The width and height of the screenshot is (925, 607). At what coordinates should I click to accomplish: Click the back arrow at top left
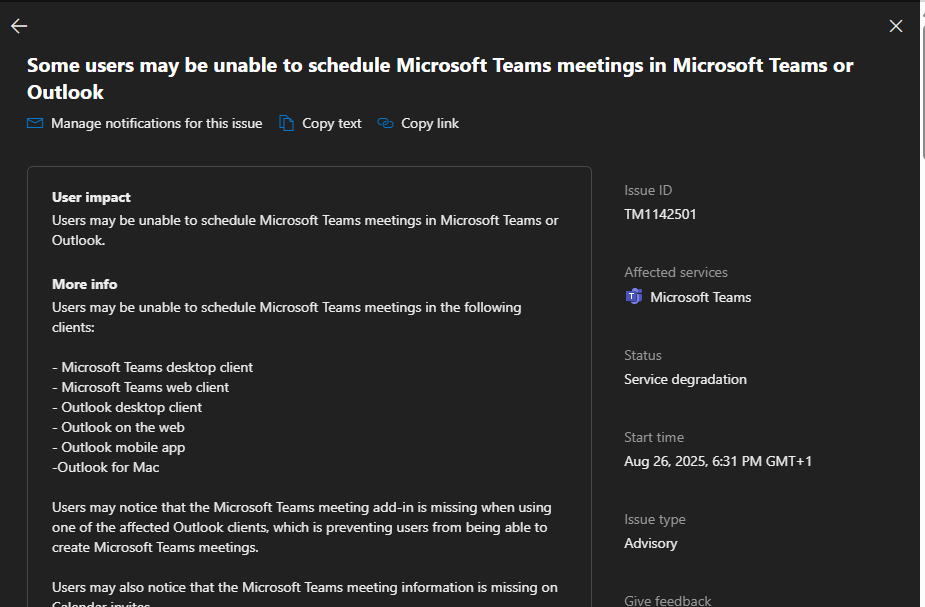point(18,26)
